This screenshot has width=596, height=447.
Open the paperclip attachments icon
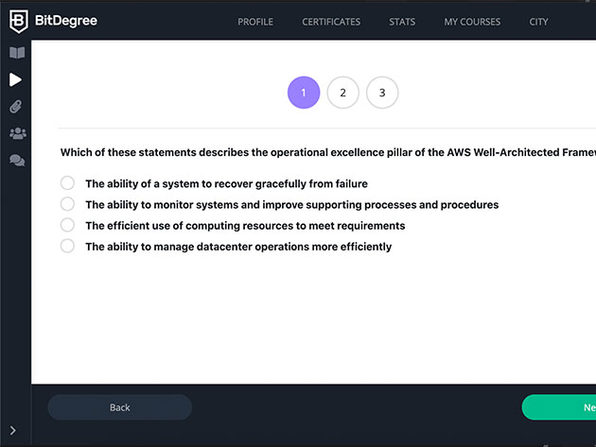(x=16, y=107)
